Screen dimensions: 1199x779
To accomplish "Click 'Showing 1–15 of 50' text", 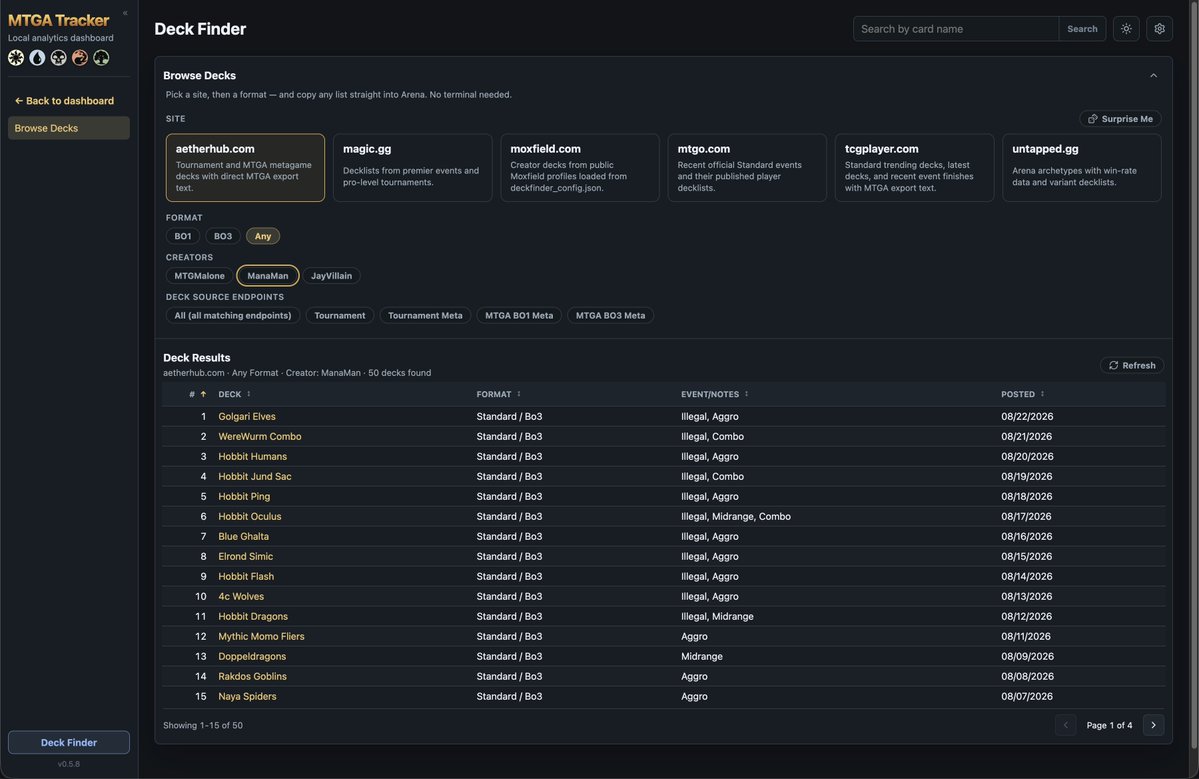I will (203, 725).
